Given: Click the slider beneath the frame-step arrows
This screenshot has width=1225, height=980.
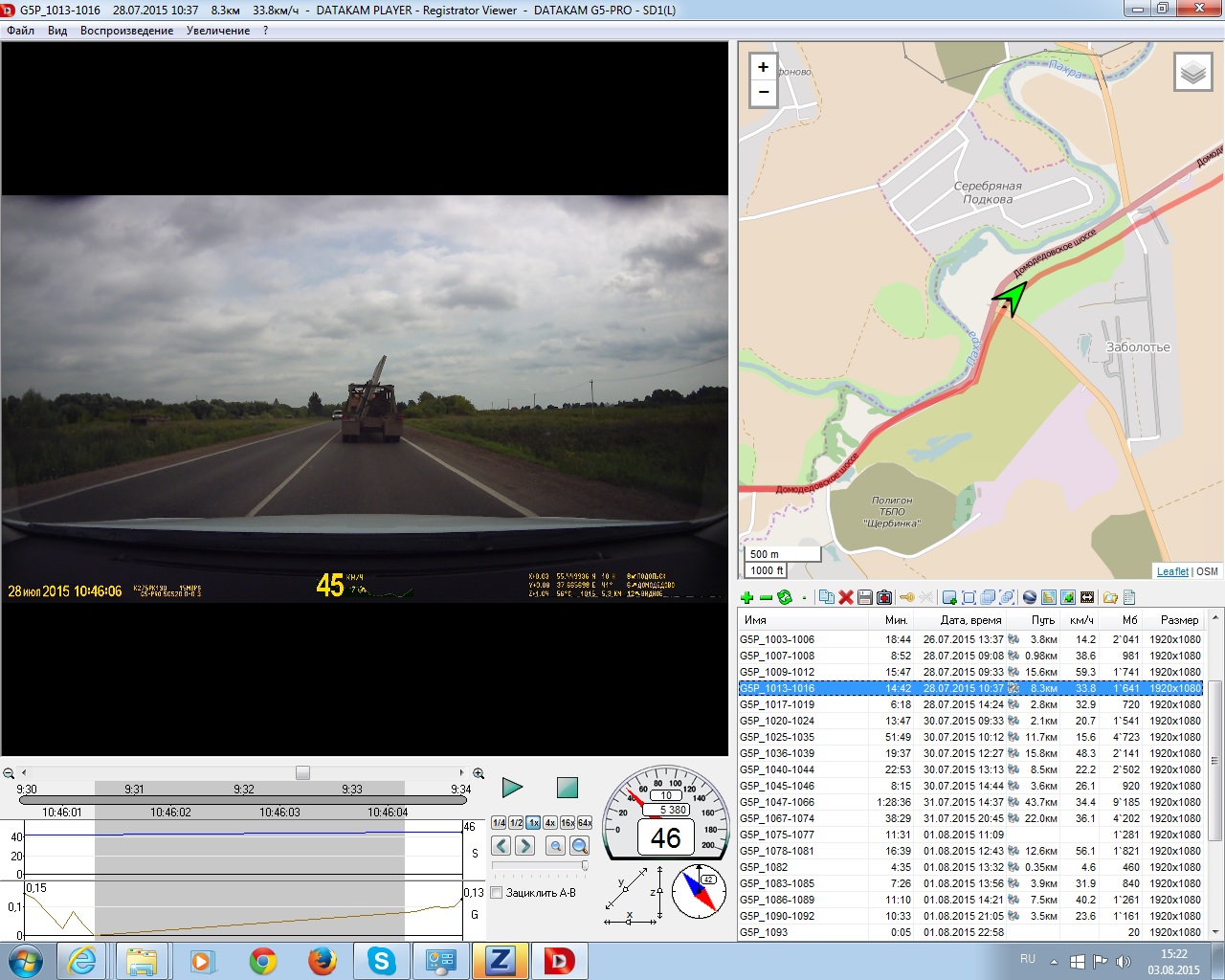Looking at the screenshot, I should tap(540, 865).
